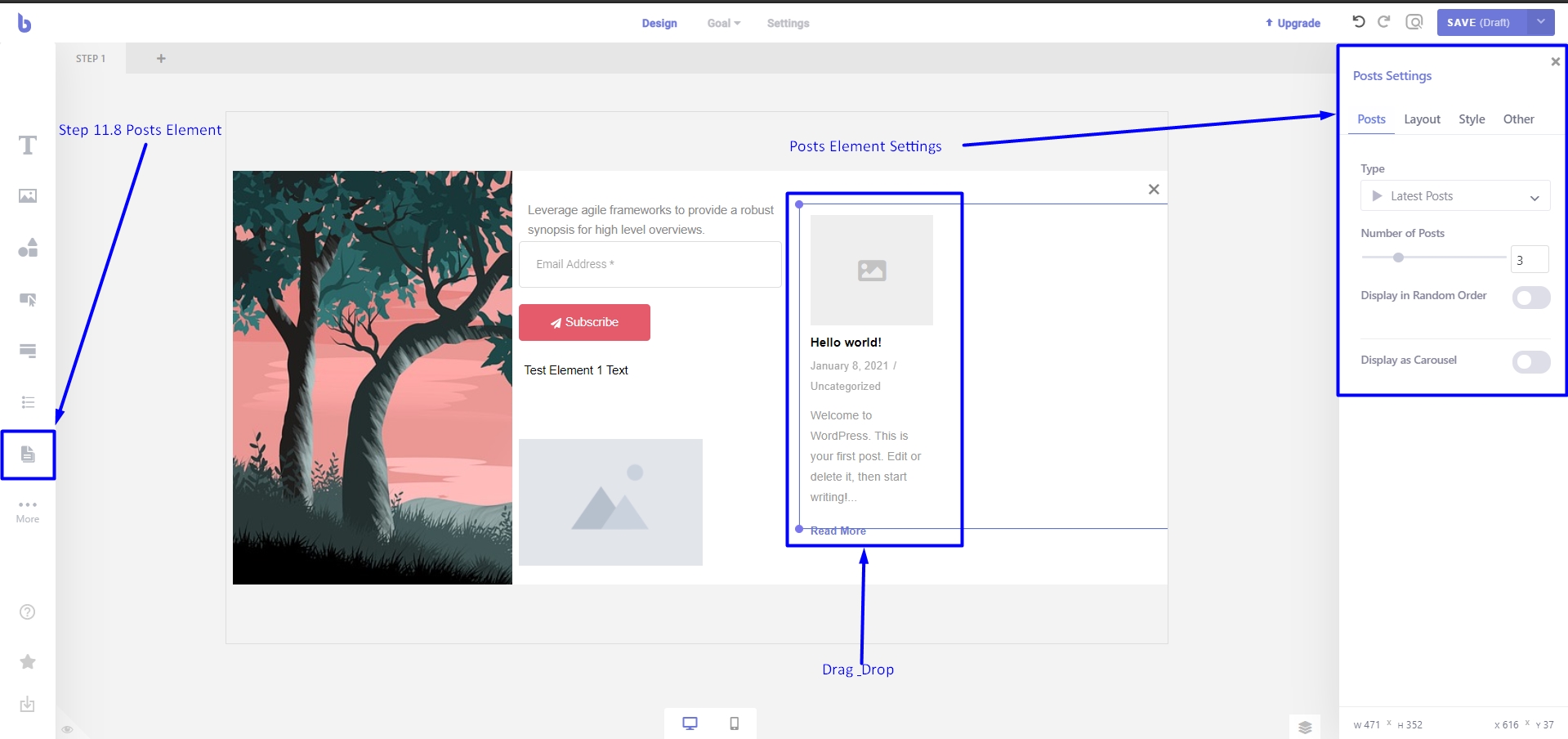Image resolution: width=1568 pixels, height=739 pixels.
Task: Follow the Read More link
Action: 838,531
